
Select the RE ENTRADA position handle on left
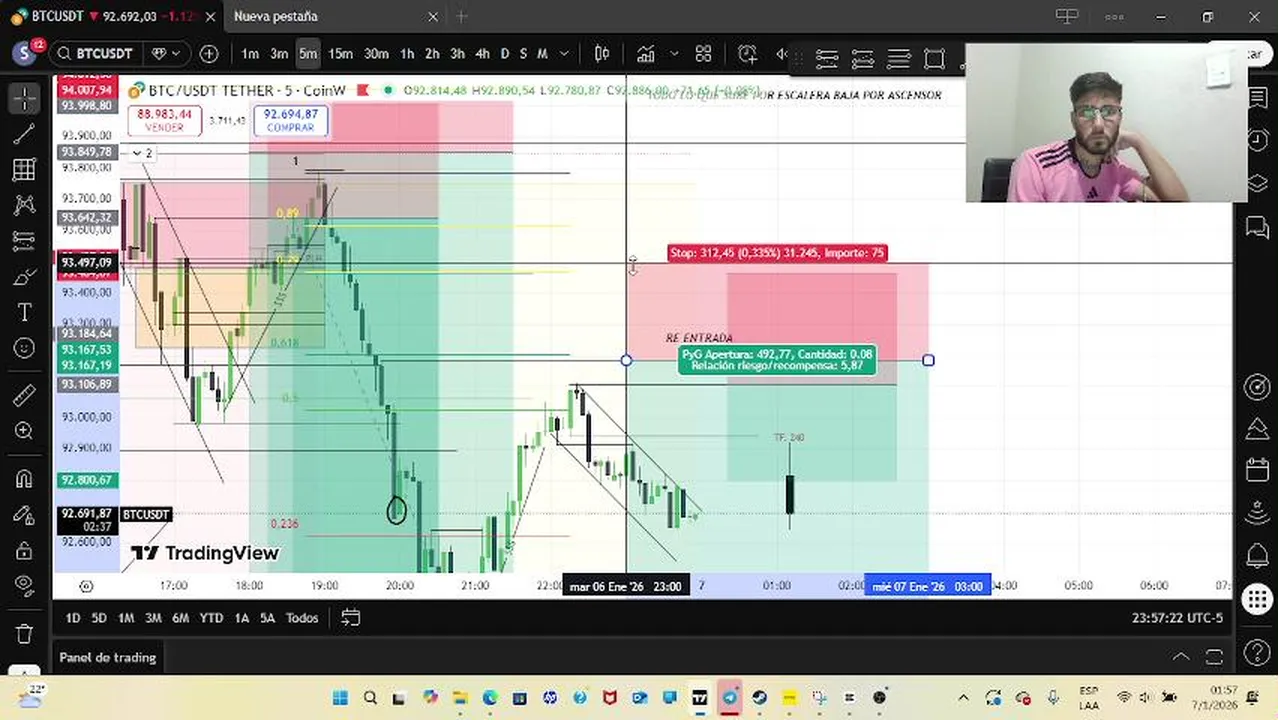pyautogui.click(x=626, y=360)
